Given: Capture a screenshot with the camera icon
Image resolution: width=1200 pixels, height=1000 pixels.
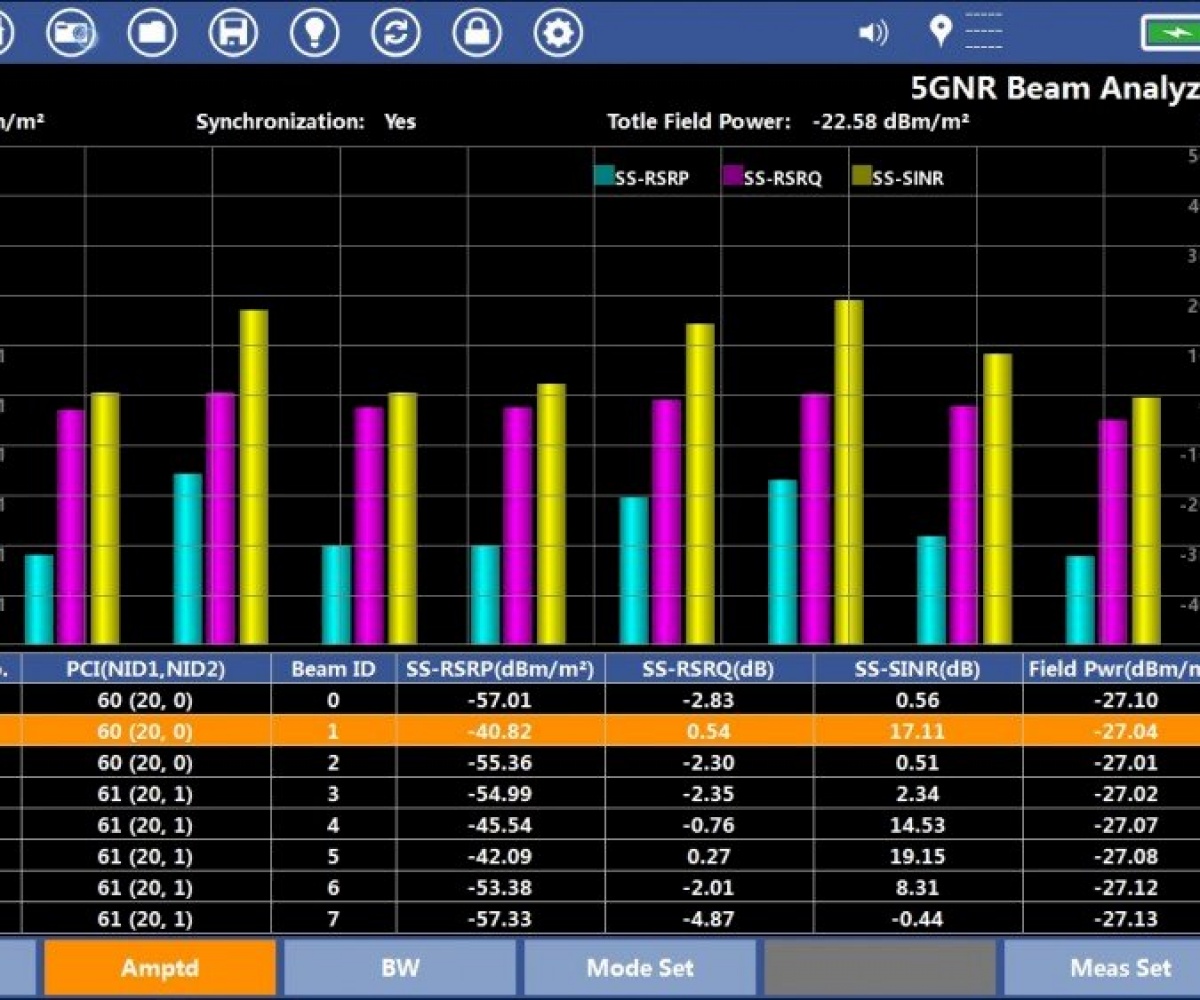Looking at the screenshot, I should 71,33.
